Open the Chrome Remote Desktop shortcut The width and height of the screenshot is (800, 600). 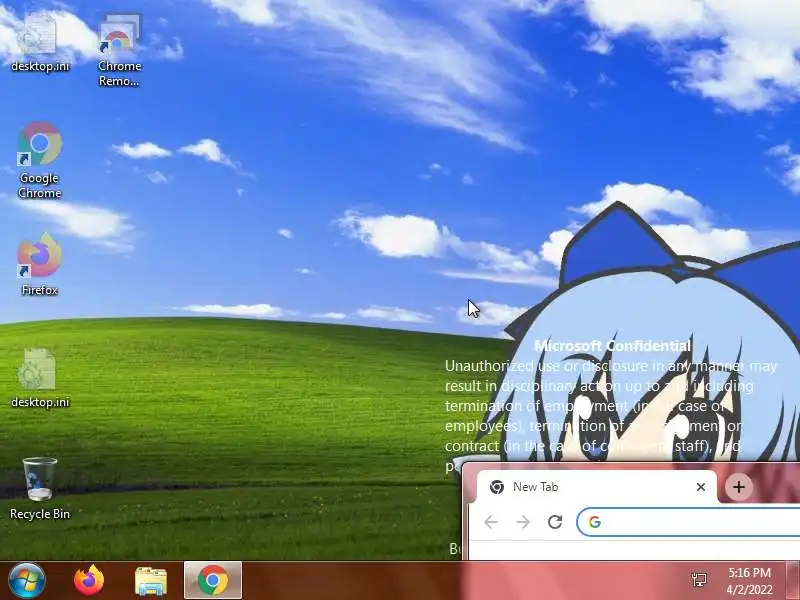[x=119, y=50]
